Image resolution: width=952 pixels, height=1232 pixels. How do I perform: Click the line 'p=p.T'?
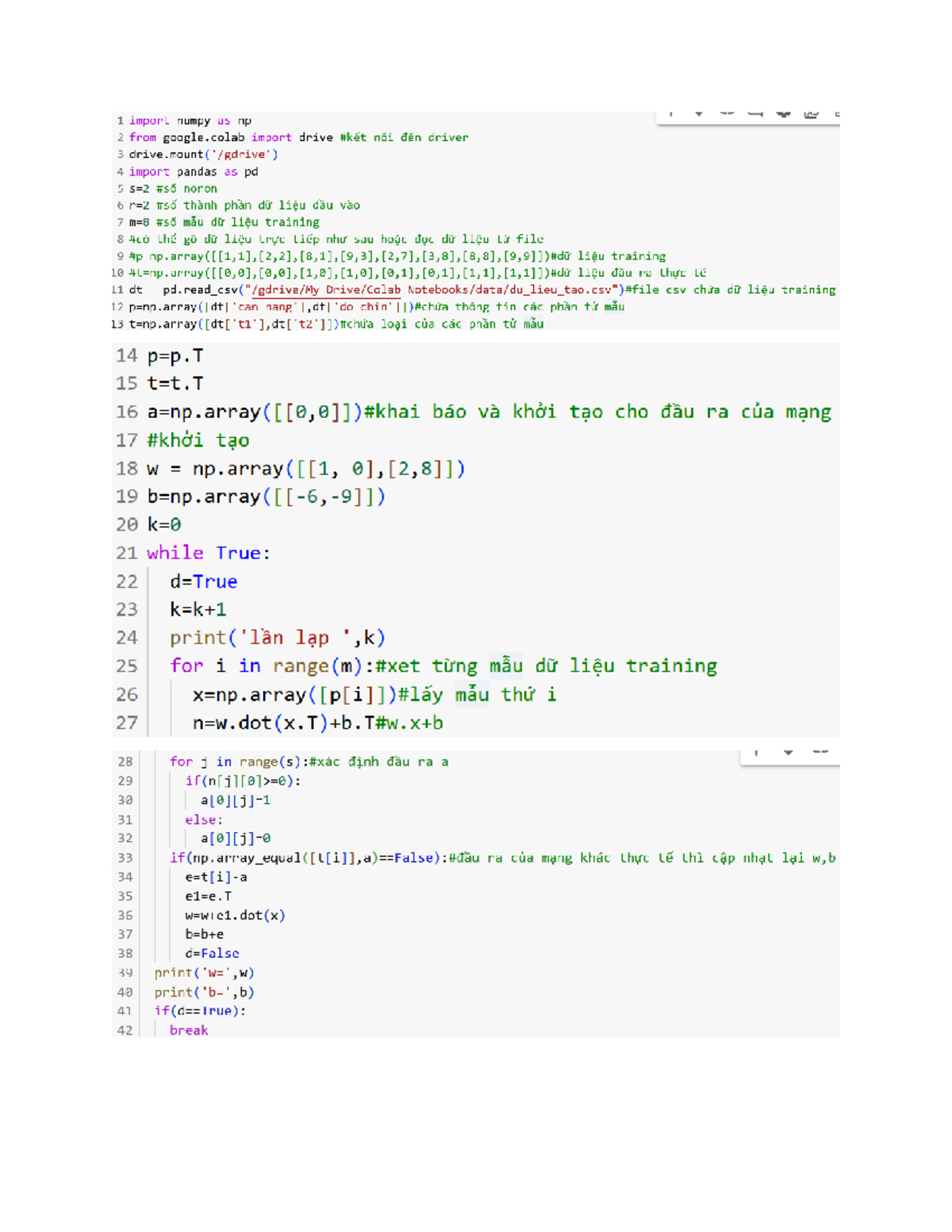click(x=175, y=355)
